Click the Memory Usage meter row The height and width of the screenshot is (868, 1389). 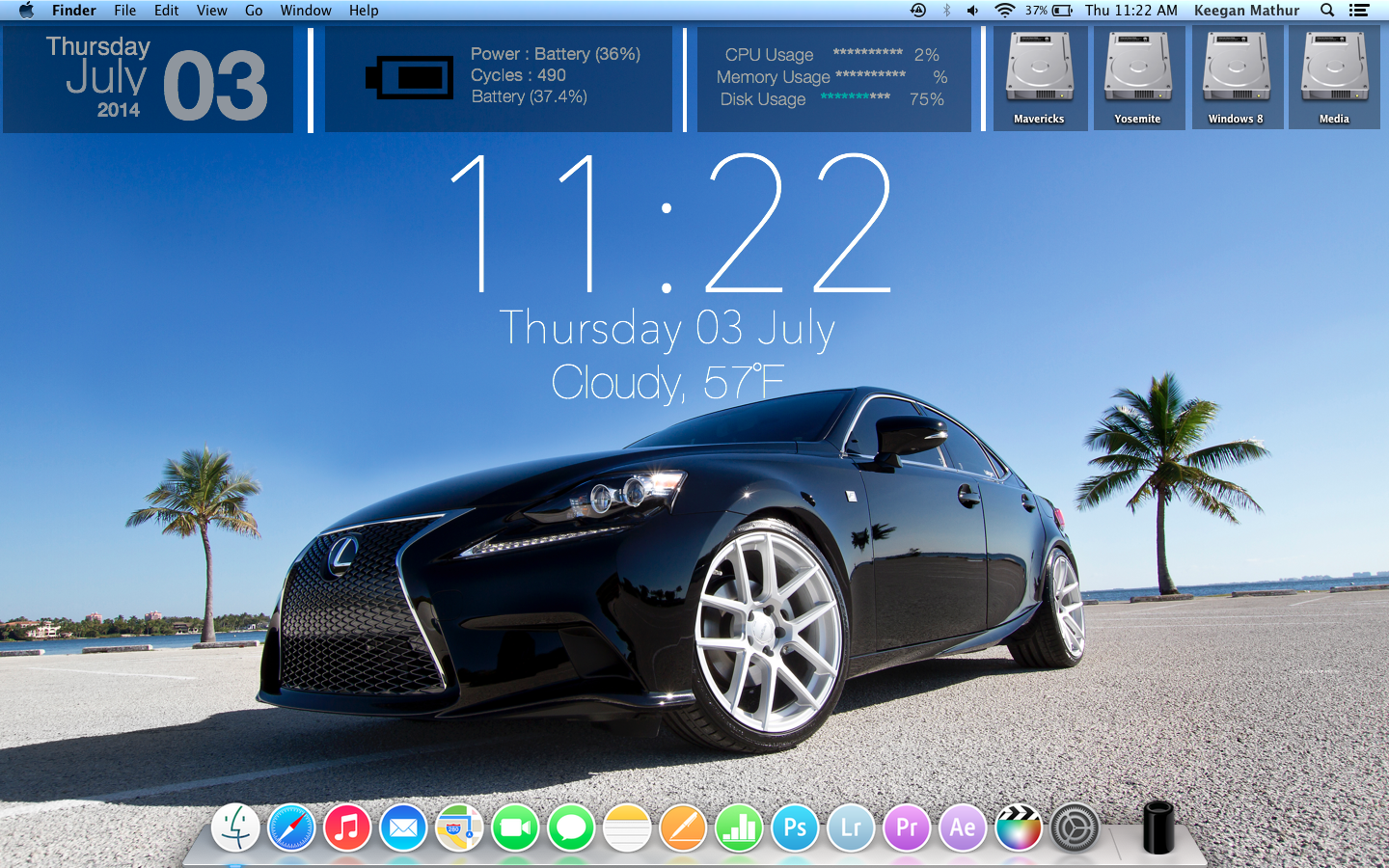click(x=831, y=77)
